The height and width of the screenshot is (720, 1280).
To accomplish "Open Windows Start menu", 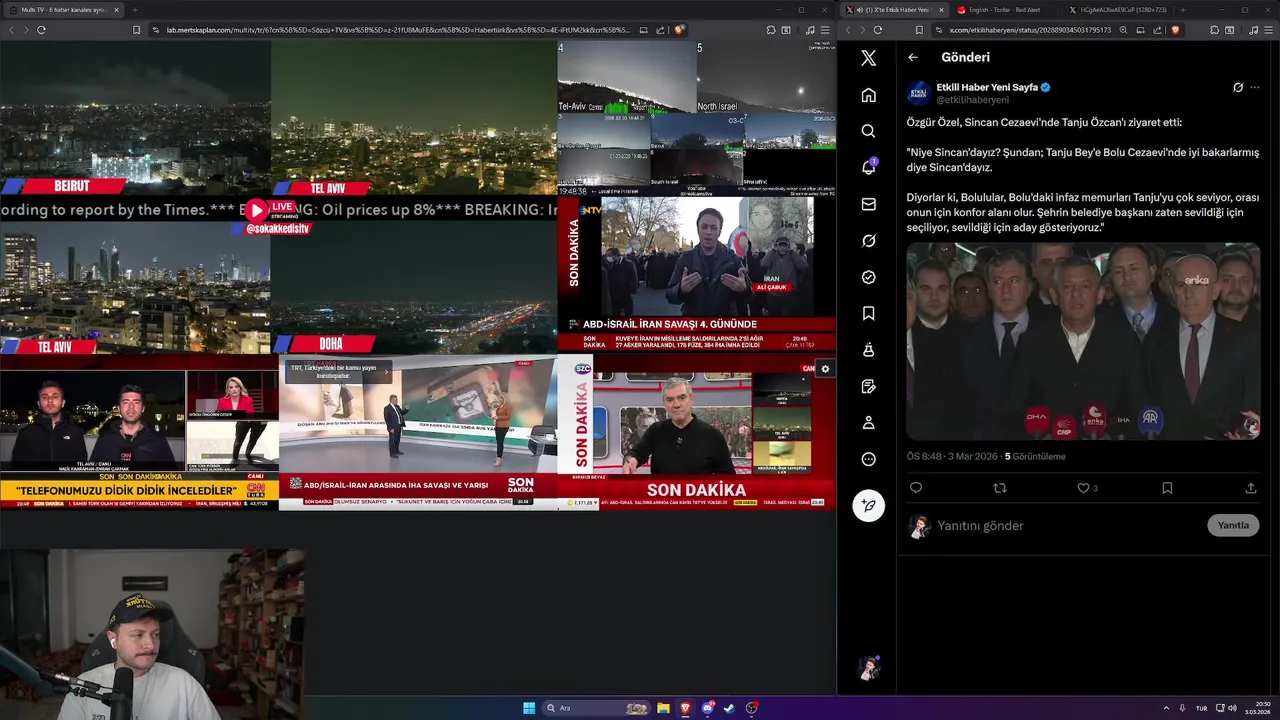I will (529, 708).
